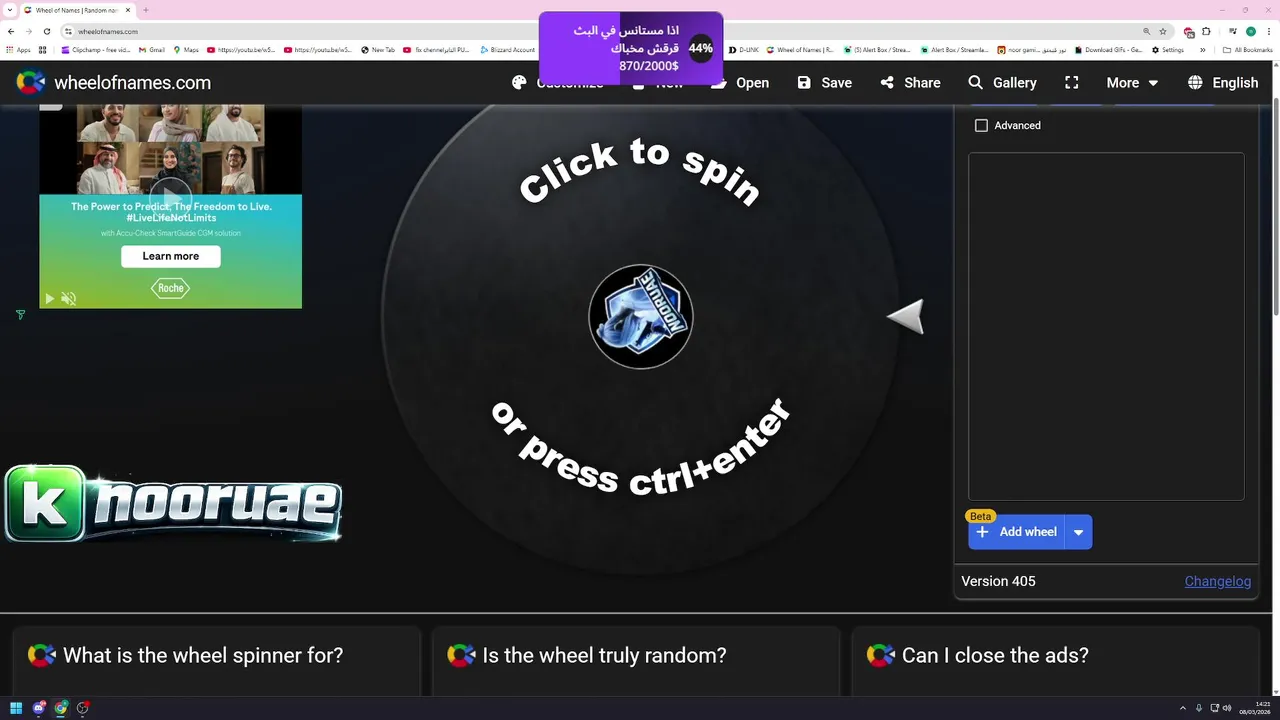
Task: Expand the Add wheel dropdown arrow
Action: (1078, 532)
